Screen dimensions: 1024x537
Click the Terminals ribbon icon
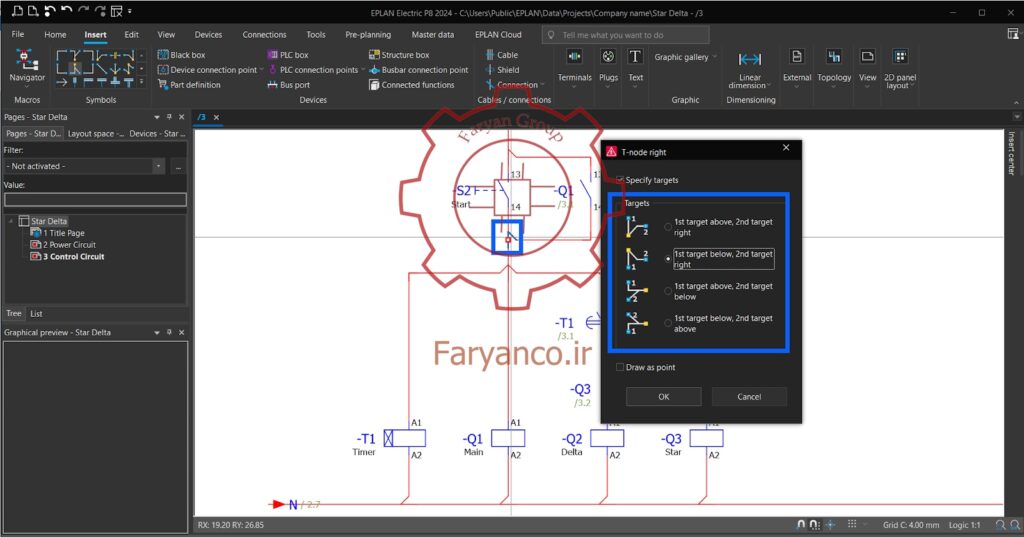[575, 57]
